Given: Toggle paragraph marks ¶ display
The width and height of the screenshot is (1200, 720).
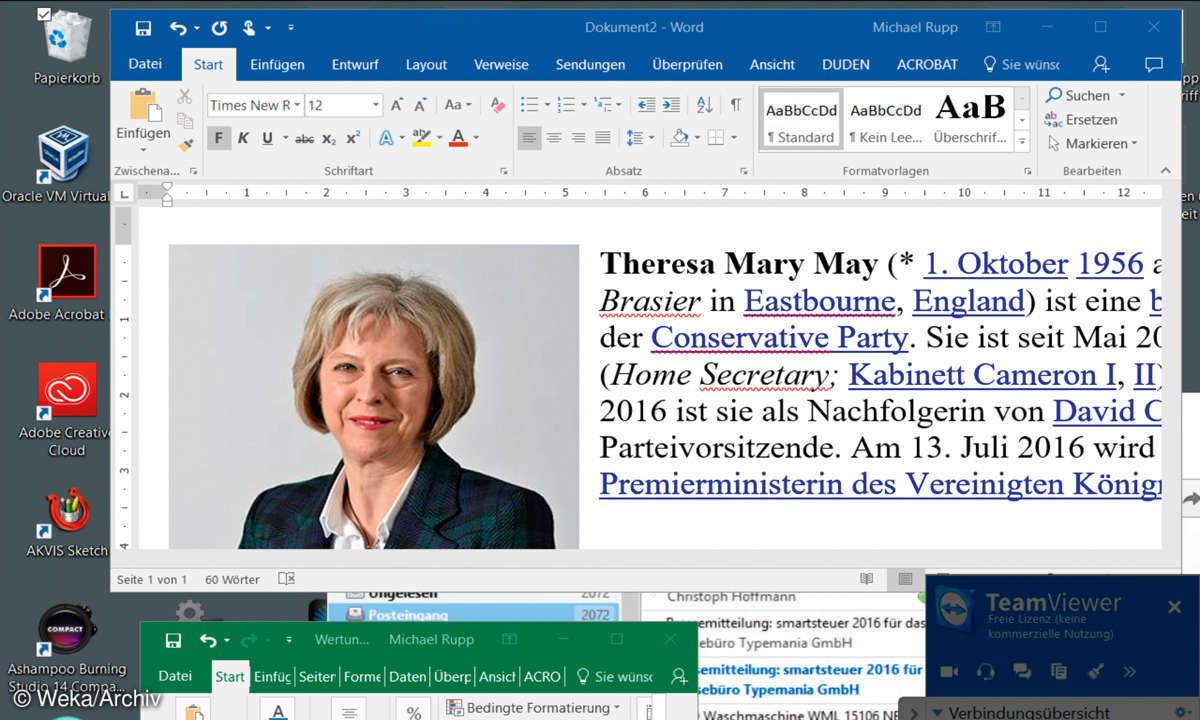Looking at the screenshot, I should click(736, 105).
